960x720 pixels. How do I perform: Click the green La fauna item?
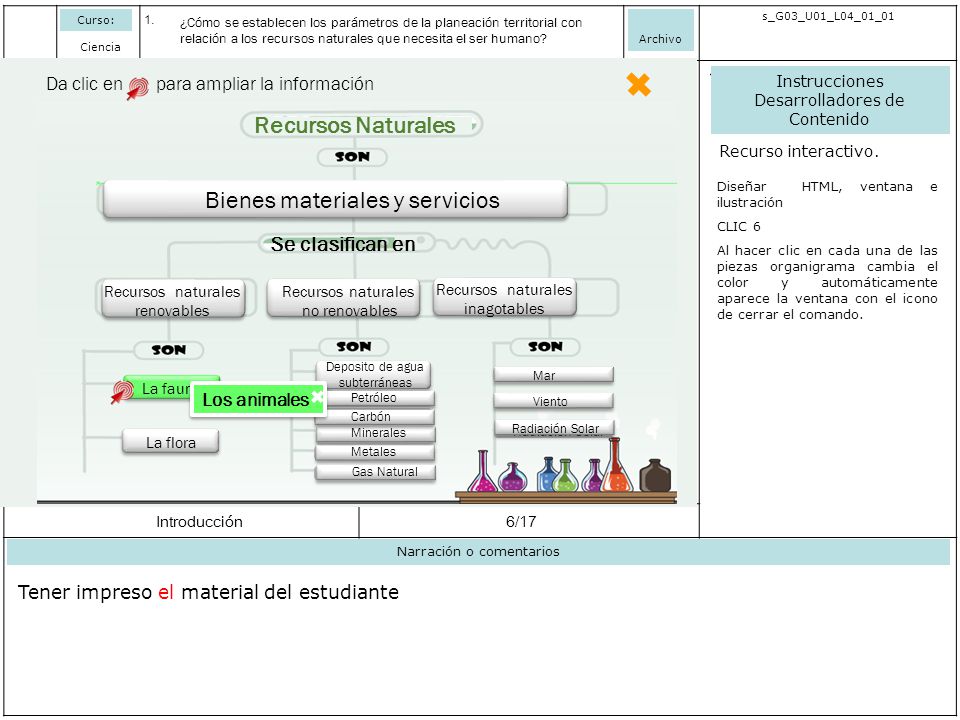point(157,388)
